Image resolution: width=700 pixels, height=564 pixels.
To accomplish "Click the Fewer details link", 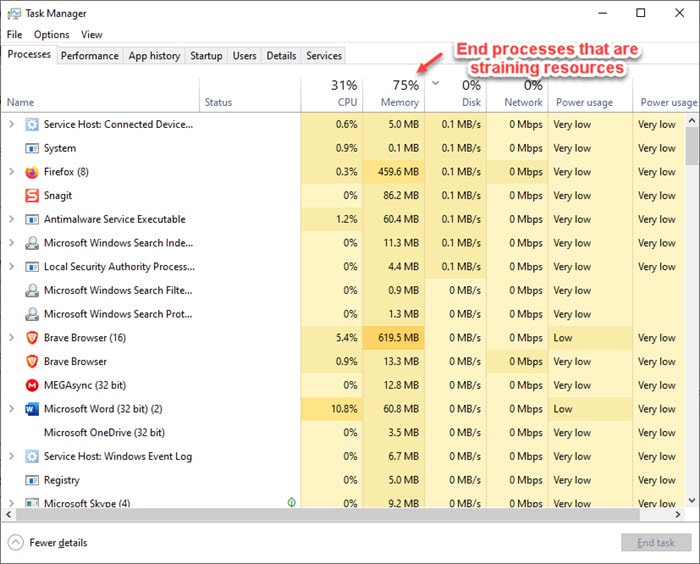I will coord(58,543).
